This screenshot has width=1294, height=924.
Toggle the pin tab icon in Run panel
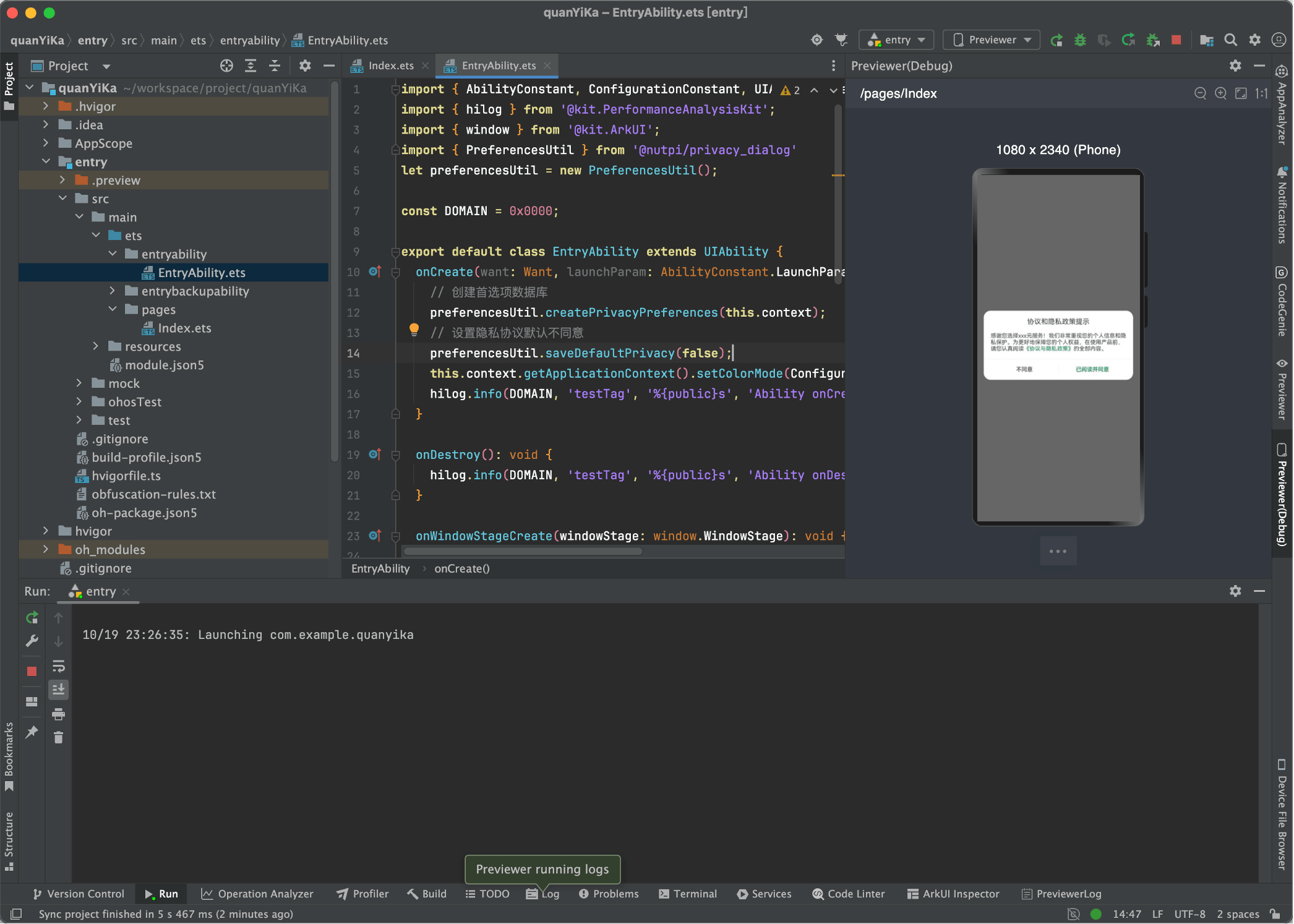coord(32,732)
